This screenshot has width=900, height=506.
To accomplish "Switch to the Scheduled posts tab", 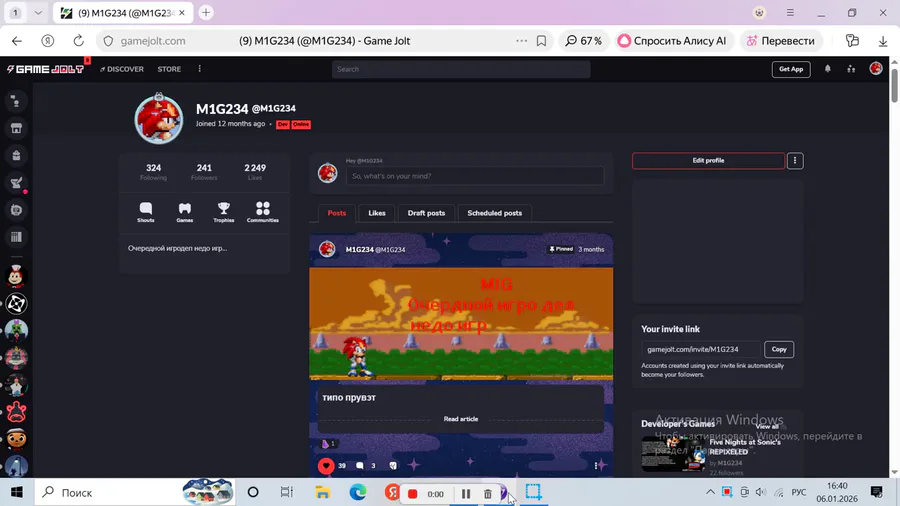I will click(x=495, y=213).
